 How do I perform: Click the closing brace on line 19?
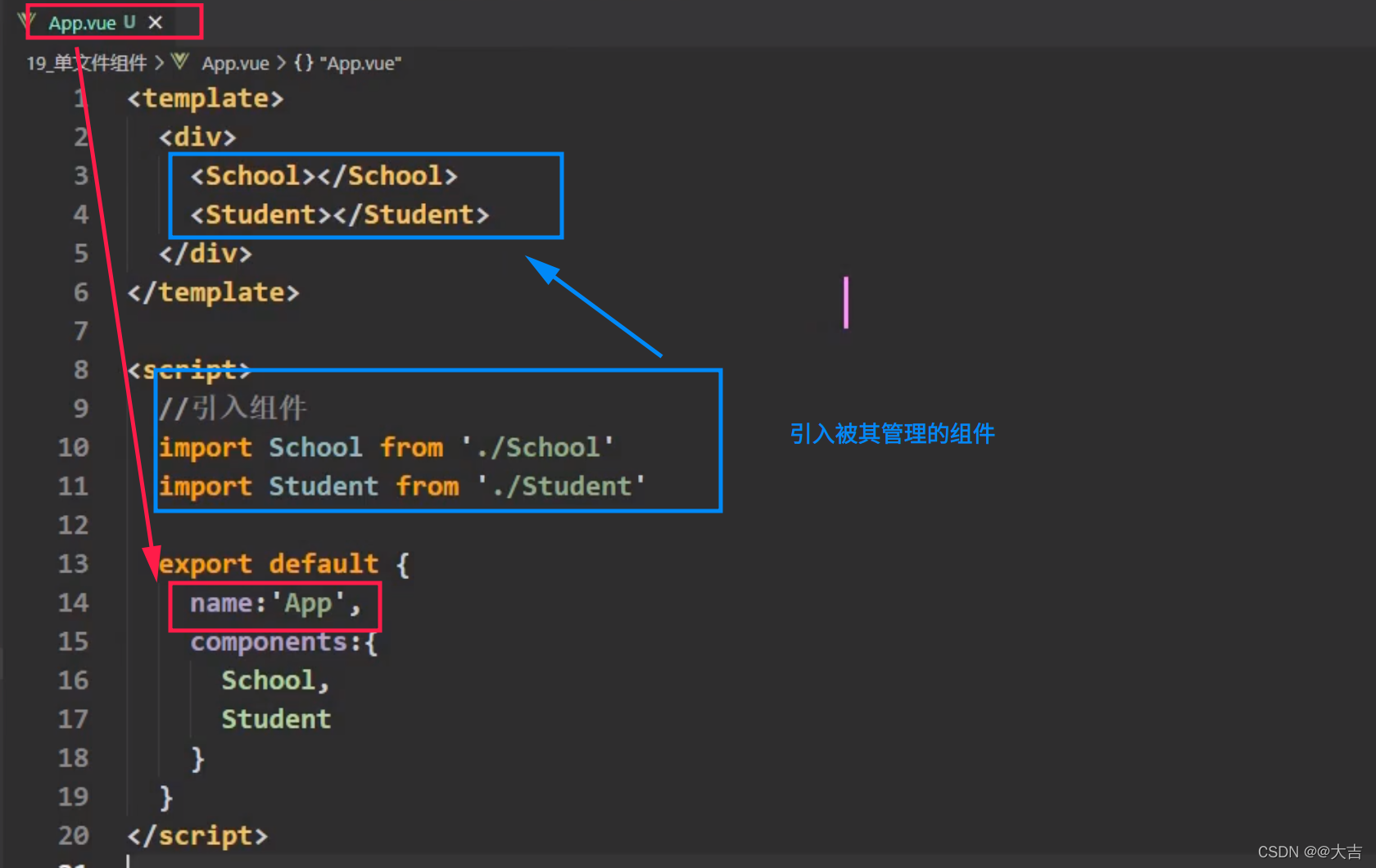[x=166, y=797]
